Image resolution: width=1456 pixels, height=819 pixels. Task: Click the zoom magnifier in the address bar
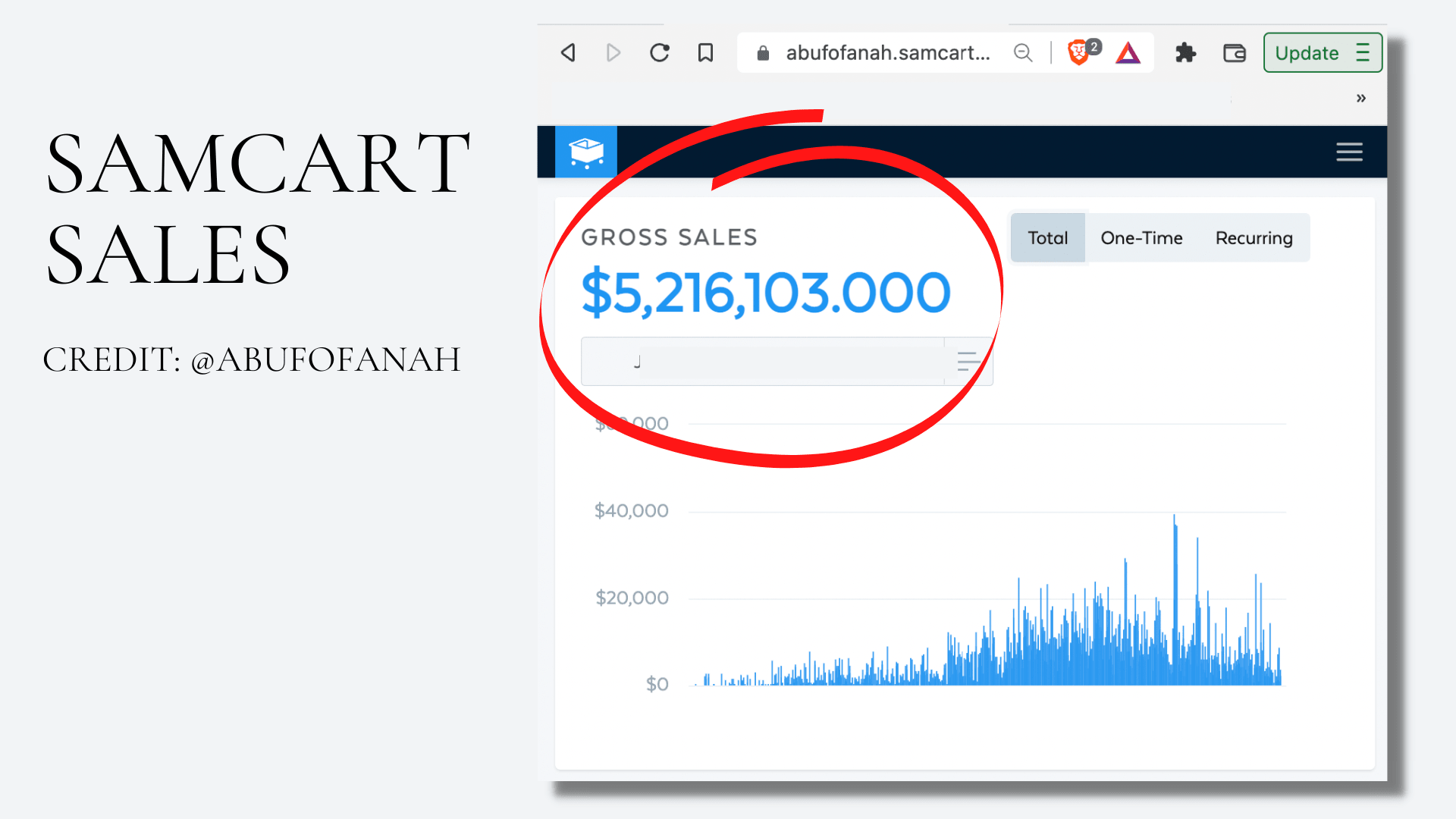coord(1023,52)
